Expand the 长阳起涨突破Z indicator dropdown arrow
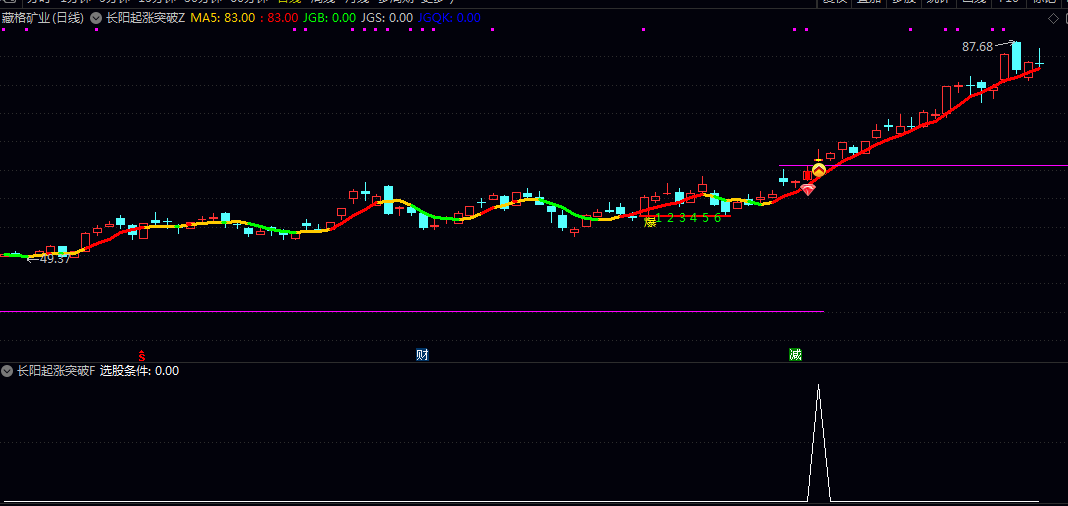Screen dimensions: 1068x506 (x=96, y=18)
